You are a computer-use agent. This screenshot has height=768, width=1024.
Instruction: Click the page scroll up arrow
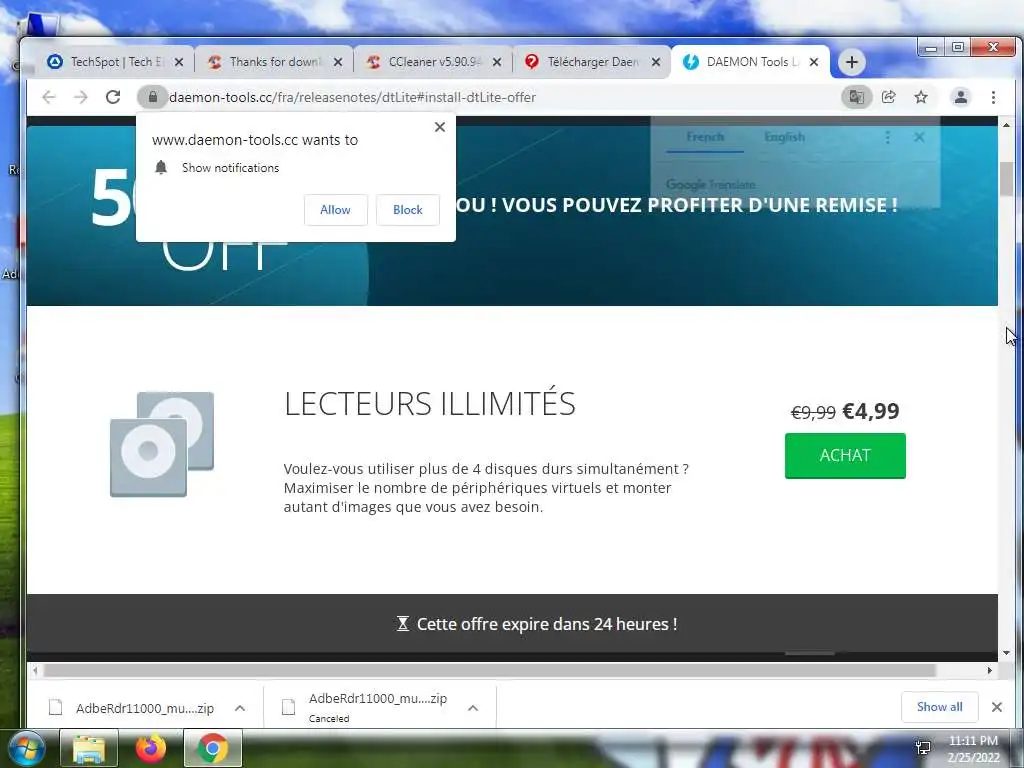(x=1006, y=124)
